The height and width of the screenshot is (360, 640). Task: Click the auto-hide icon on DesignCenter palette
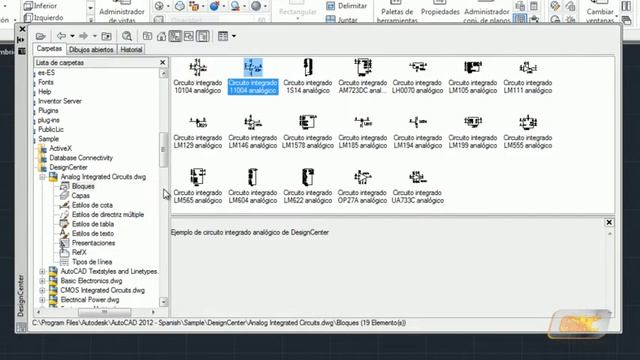[x=21, y=40]
